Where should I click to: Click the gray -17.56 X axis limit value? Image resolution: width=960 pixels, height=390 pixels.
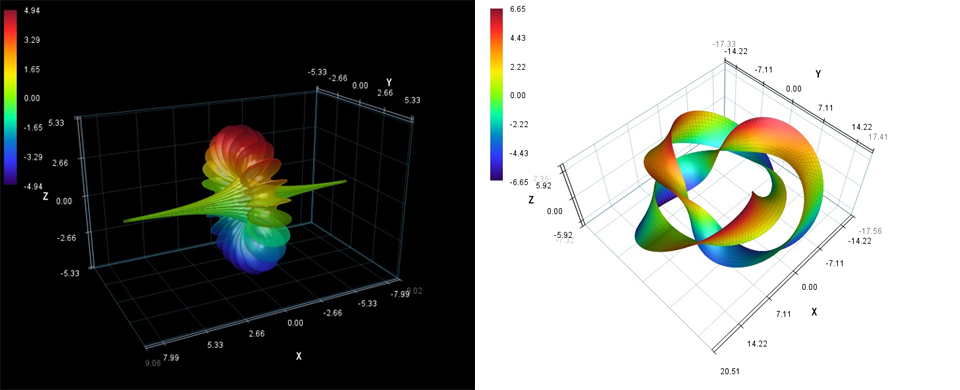[x=870, y=231]
